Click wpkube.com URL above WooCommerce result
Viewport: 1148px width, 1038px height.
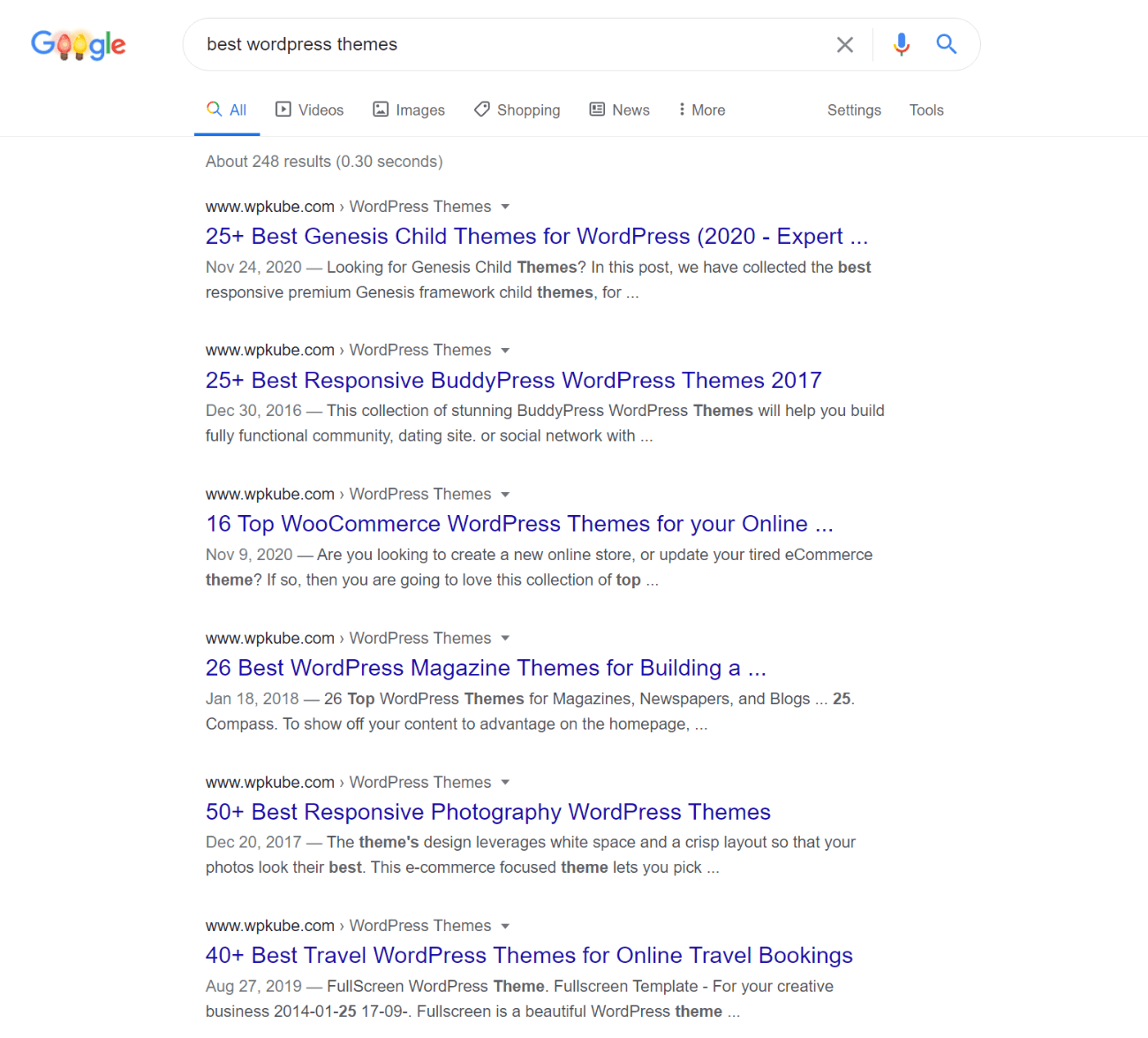click(348, 494)
